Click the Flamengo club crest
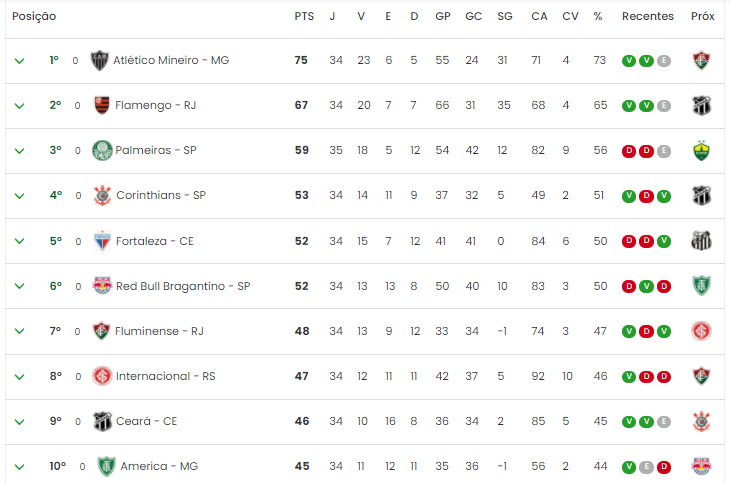Screen dimensions: 730x485 101,105
